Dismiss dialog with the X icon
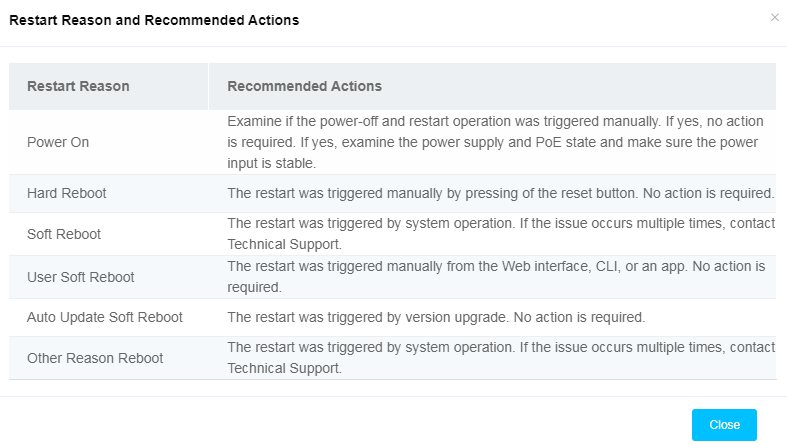 click(774, 18)
